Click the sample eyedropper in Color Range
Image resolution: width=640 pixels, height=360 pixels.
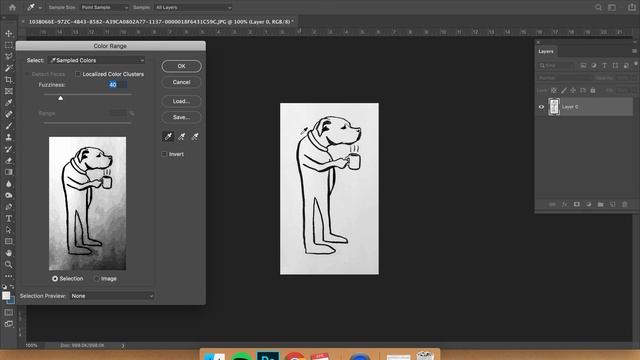[168, 136]
